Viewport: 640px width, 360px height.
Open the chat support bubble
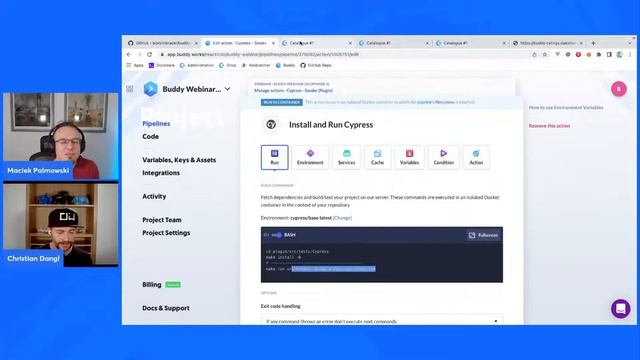tap(620, 309)
